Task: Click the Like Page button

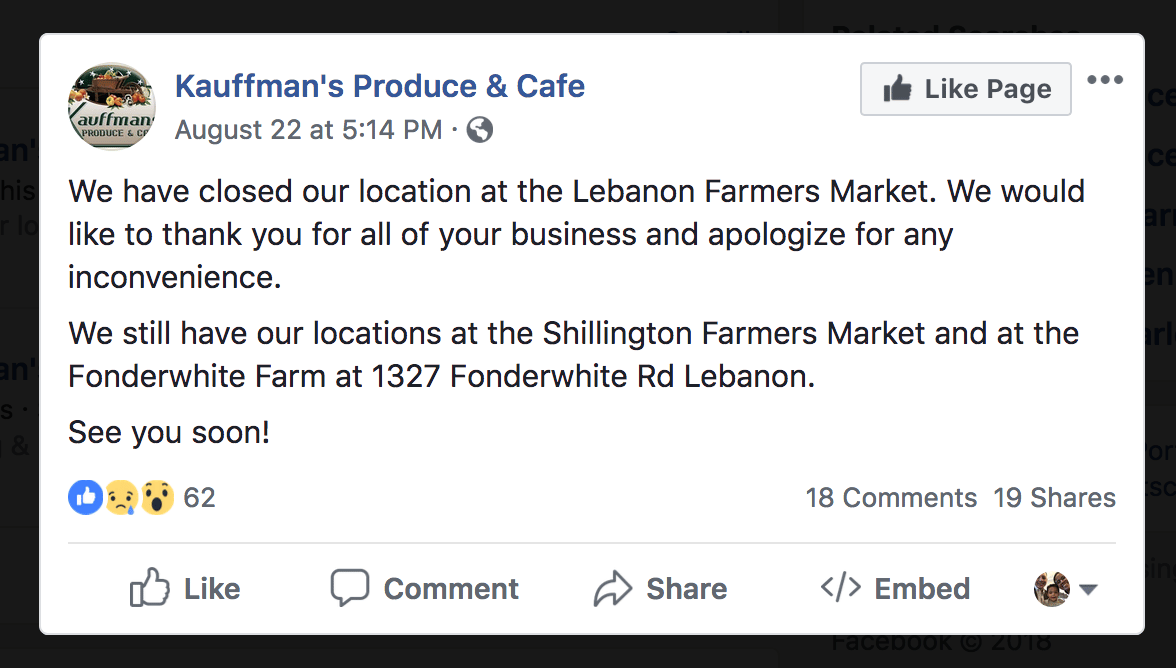Action: (x=966, y=88)
